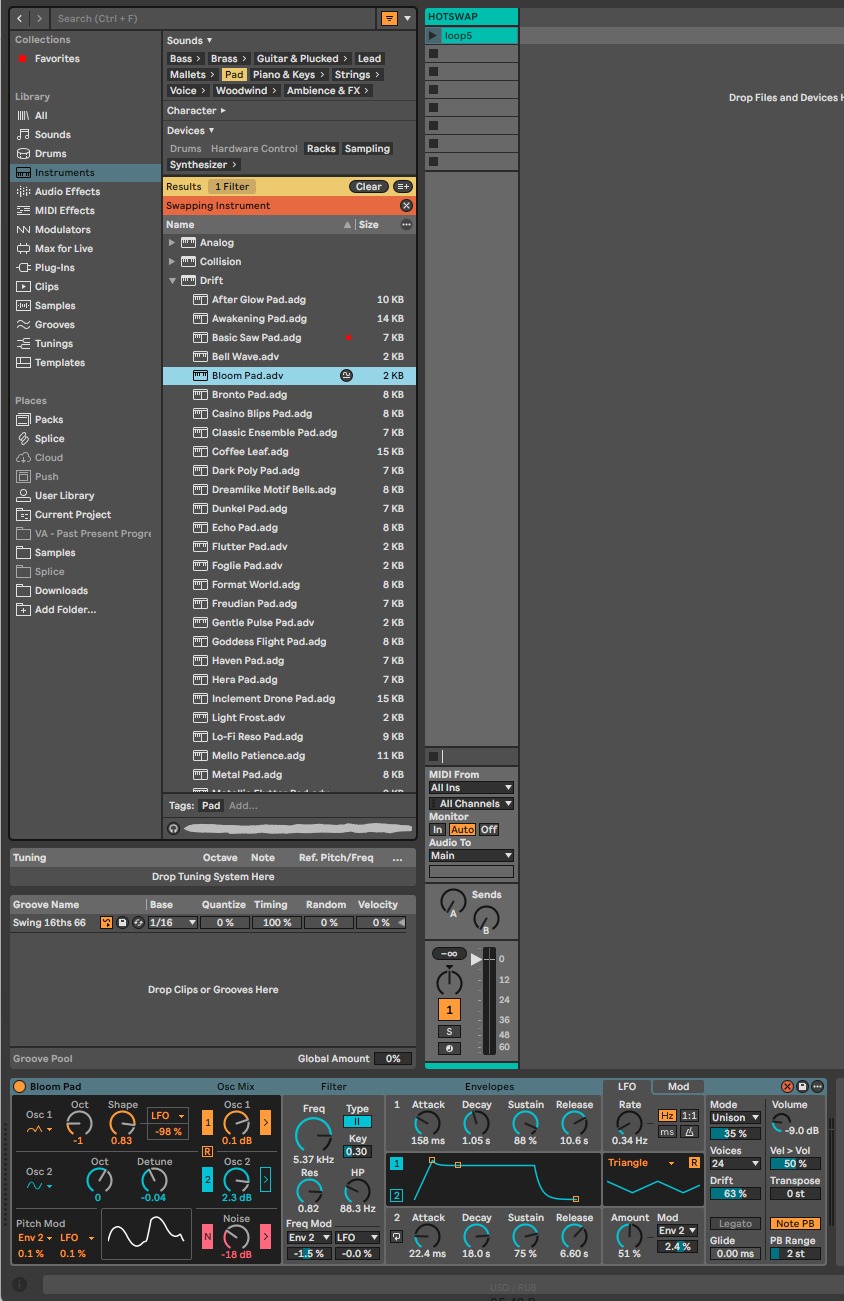Turn Monitor Off
The height and width of the screenshot is (1301, 844).
coord(488,829)
